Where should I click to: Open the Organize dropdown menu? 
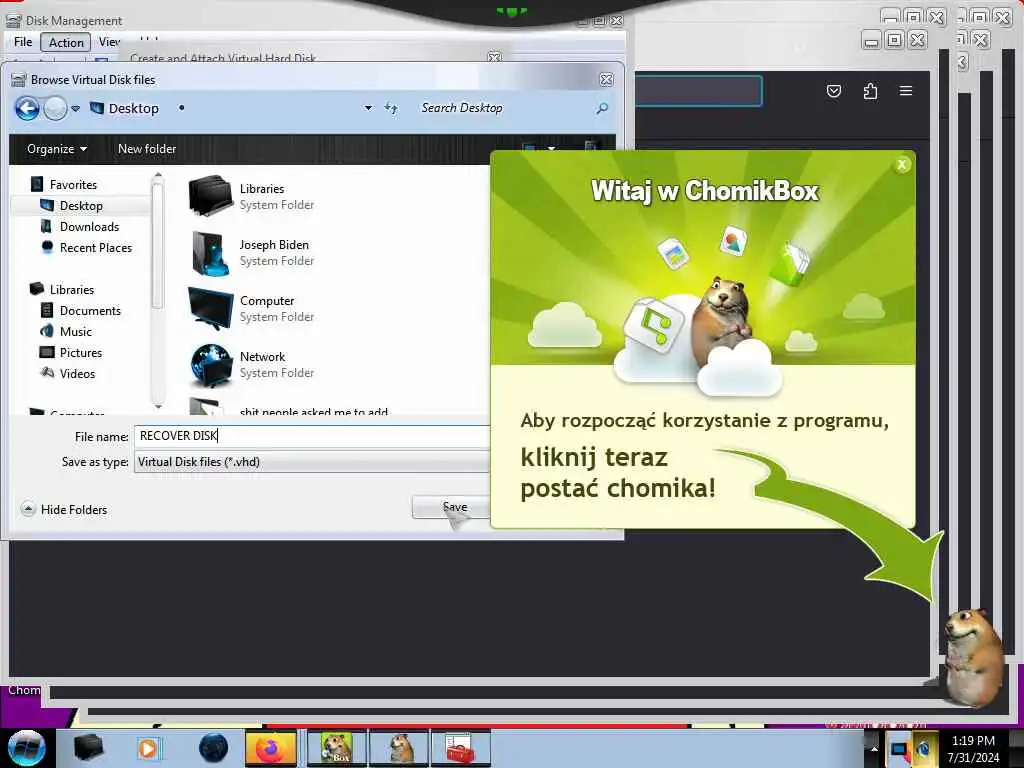57,149
